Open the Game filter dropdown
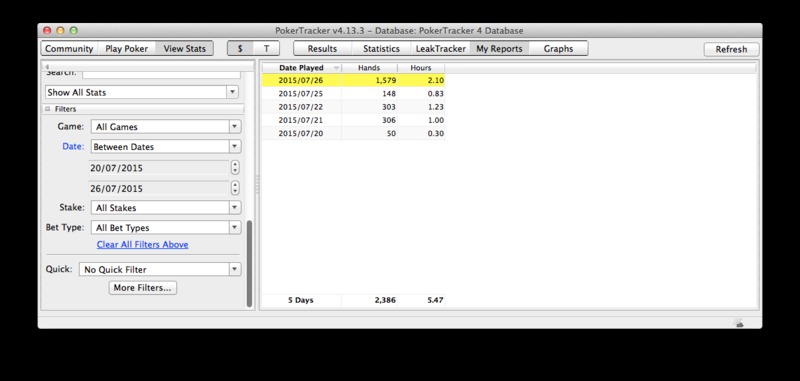The height and width of the screenshot is (381, 800). pos(166,126)
